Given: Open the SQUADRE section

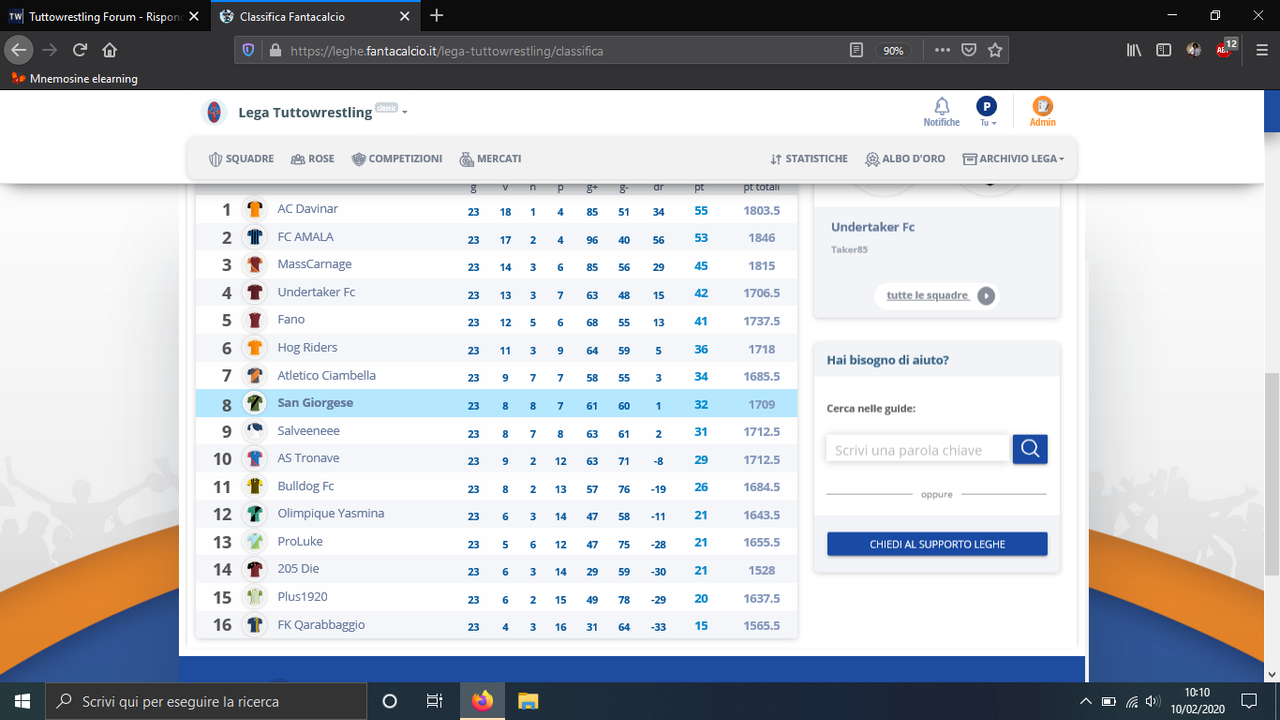Looking at the screenshot, I should [x=241, y=158].
